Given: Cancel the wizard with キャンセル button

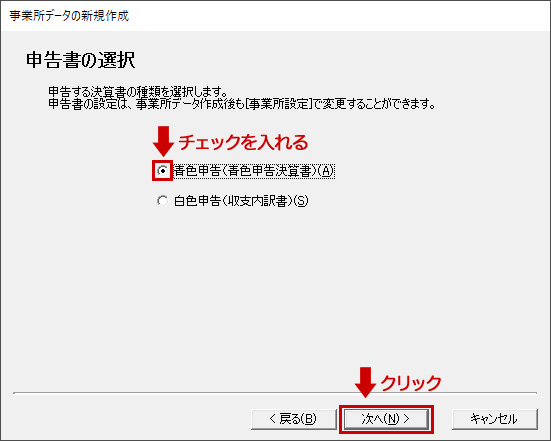Looking at the screenshot, I should [495, 419].
